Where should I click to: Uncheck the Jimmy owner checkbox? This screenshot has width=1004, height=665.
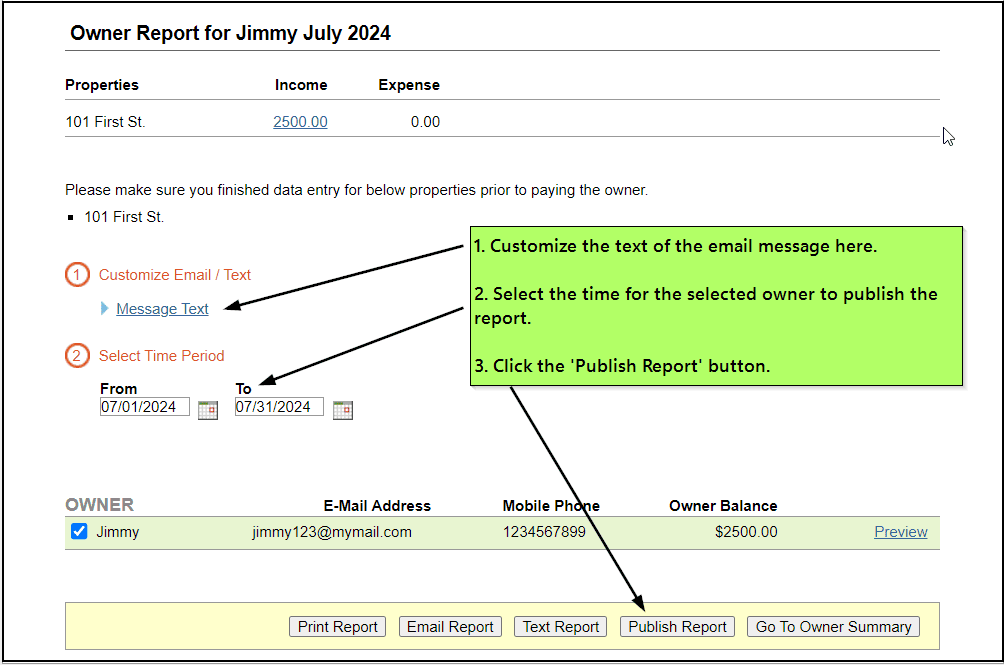79,532
